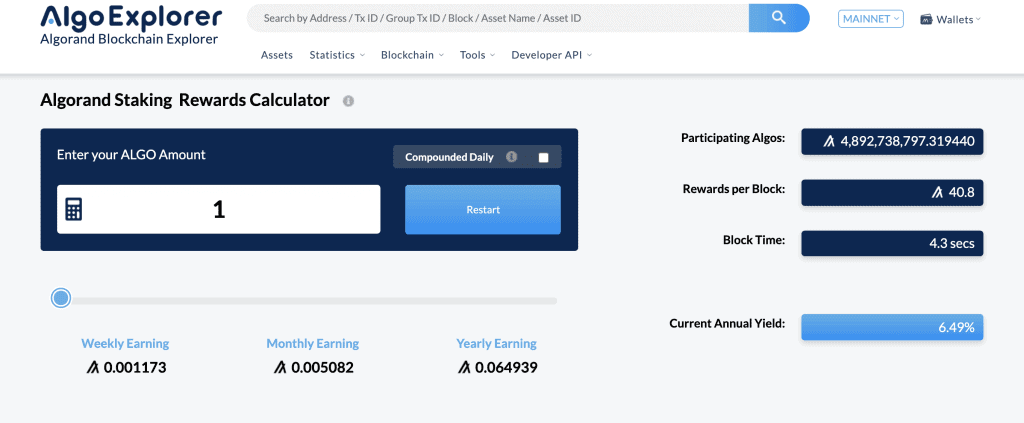Viewport: 1024px width, 423px height.
Task: Click the calculator icon in amount field
Action: (x=74, y=209)
